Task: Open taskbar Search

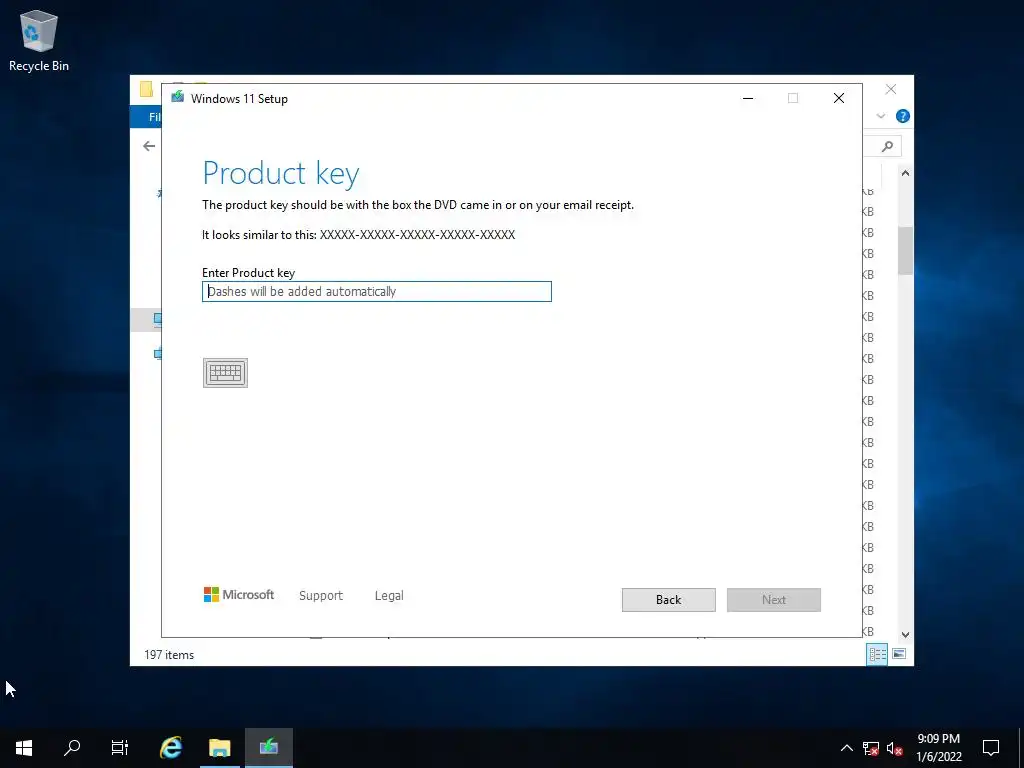Action: [x=72, y=748]
